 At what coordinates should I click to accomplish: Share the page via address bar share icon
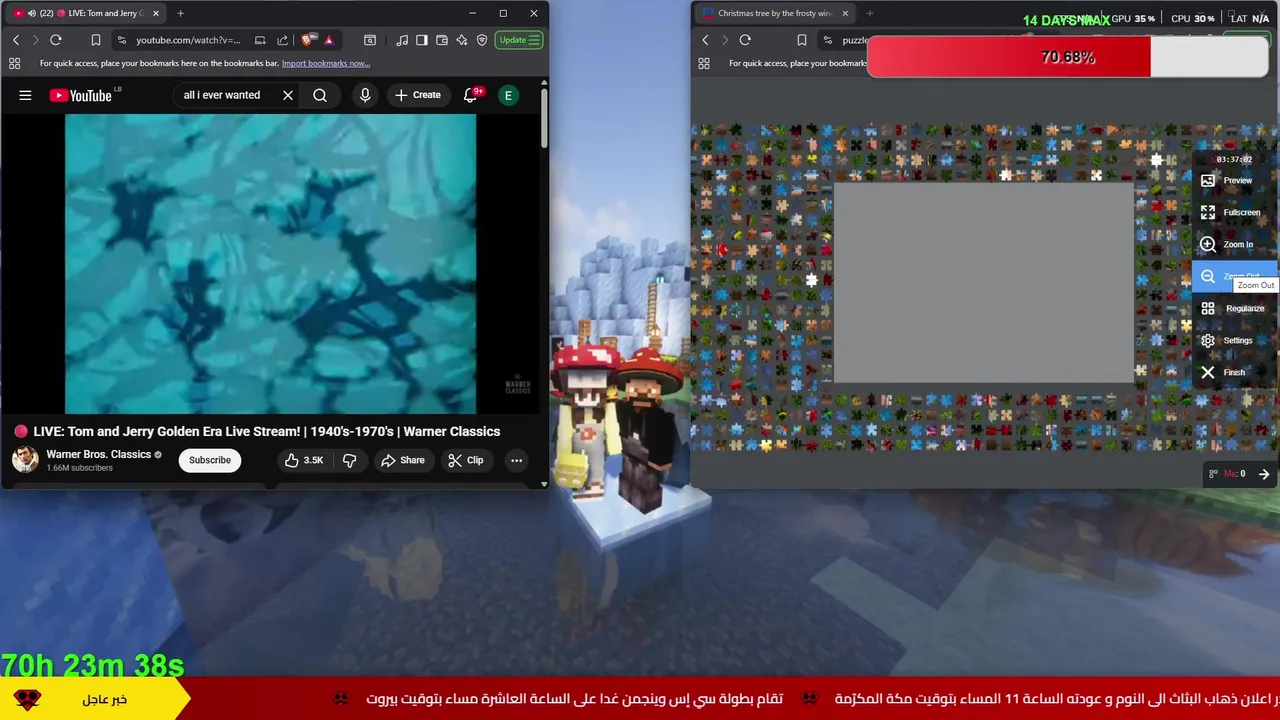(x=282, y=40)
